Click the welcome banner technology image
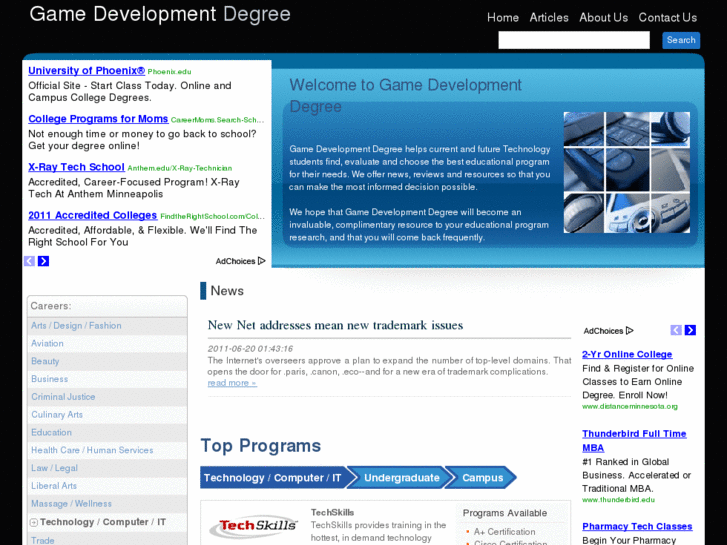Image resolution: width=727 pixels, height=545 pixels. (x=626, y=173)
